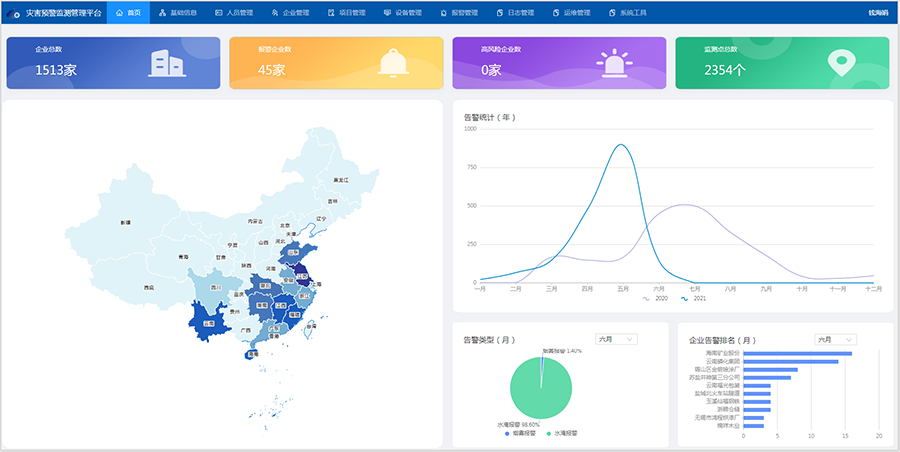The image size is (900, 452).
Task: Click the platform logo icon in header
Action: (x=14, y=14)
